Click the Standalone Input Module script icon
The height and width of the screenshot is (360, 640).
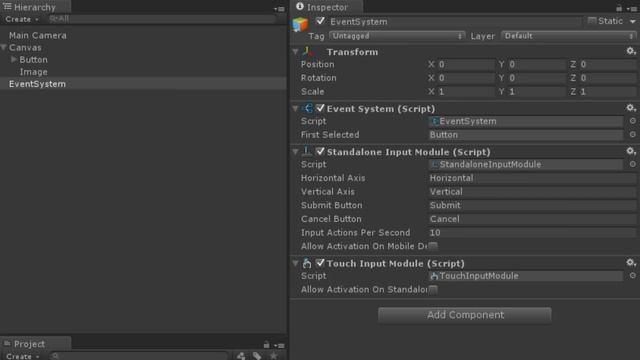pos(307,151)
